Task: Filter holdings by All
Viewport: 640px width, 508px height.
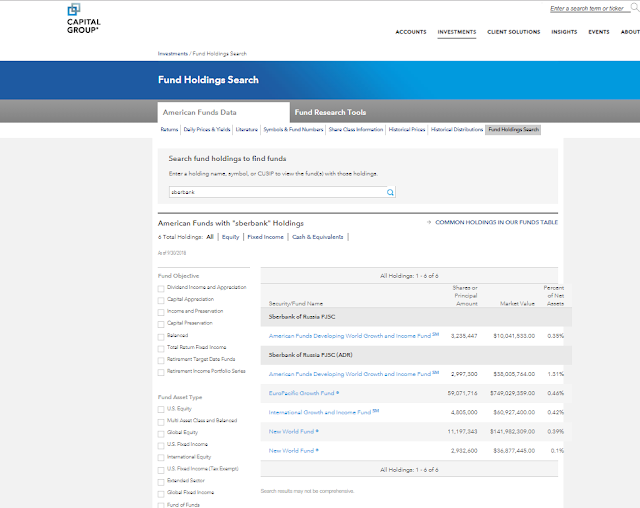Action: [210, 237]
